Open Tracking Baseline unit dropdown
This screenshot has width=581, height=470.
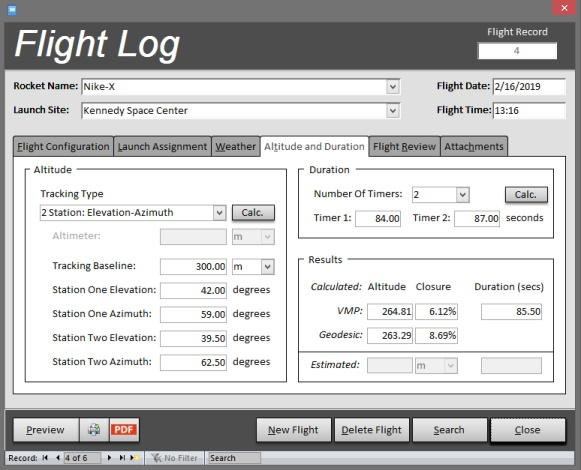point(267,267)
